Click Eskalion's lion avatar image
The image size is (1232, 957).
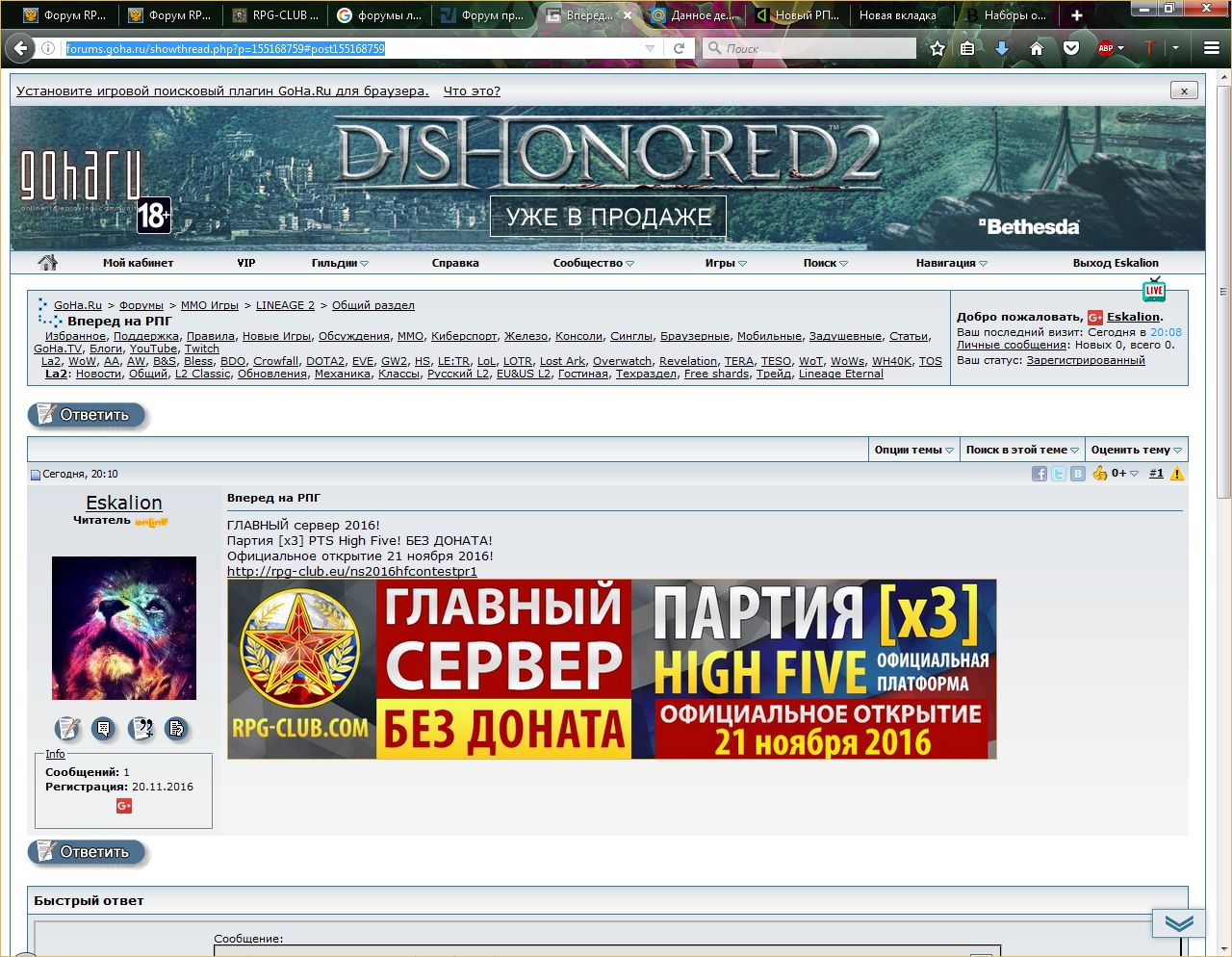point(124,628)
